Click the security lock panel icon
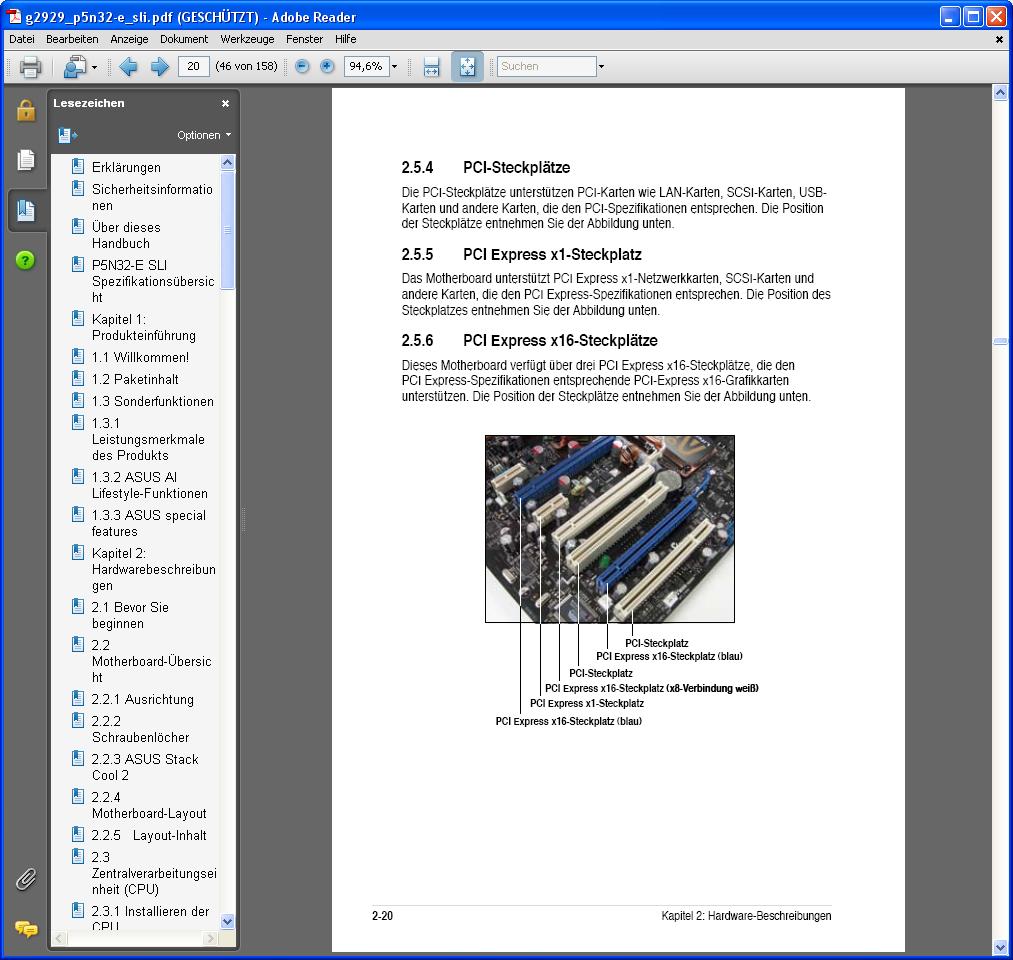Image resolution: width=1013 pixels, height=960 pixels. 26,110
